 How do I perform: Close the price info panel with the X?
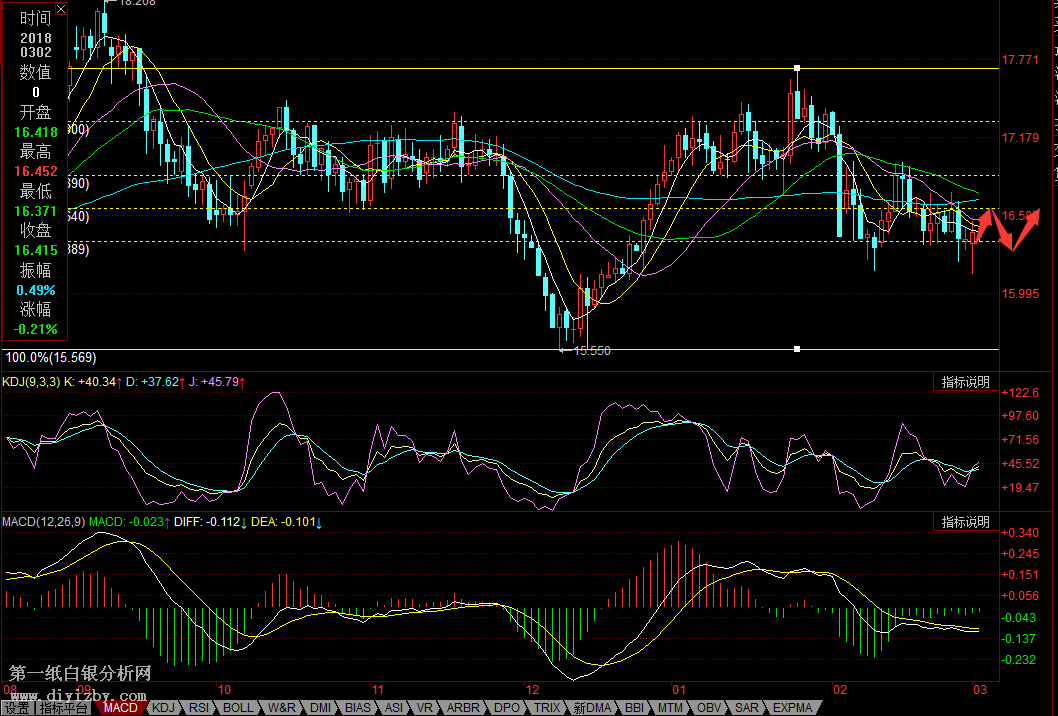coord(61,9)
